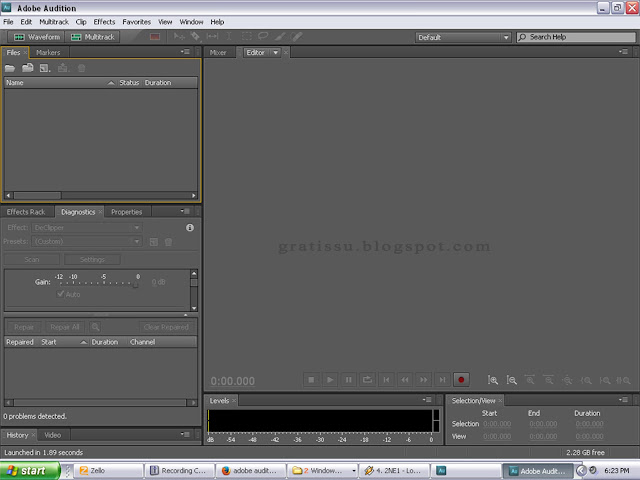Image resolution: width=640 pixels, height=480 pixels.
Task: Open the workspace Default dropdown
Action: tap(463, 38)
